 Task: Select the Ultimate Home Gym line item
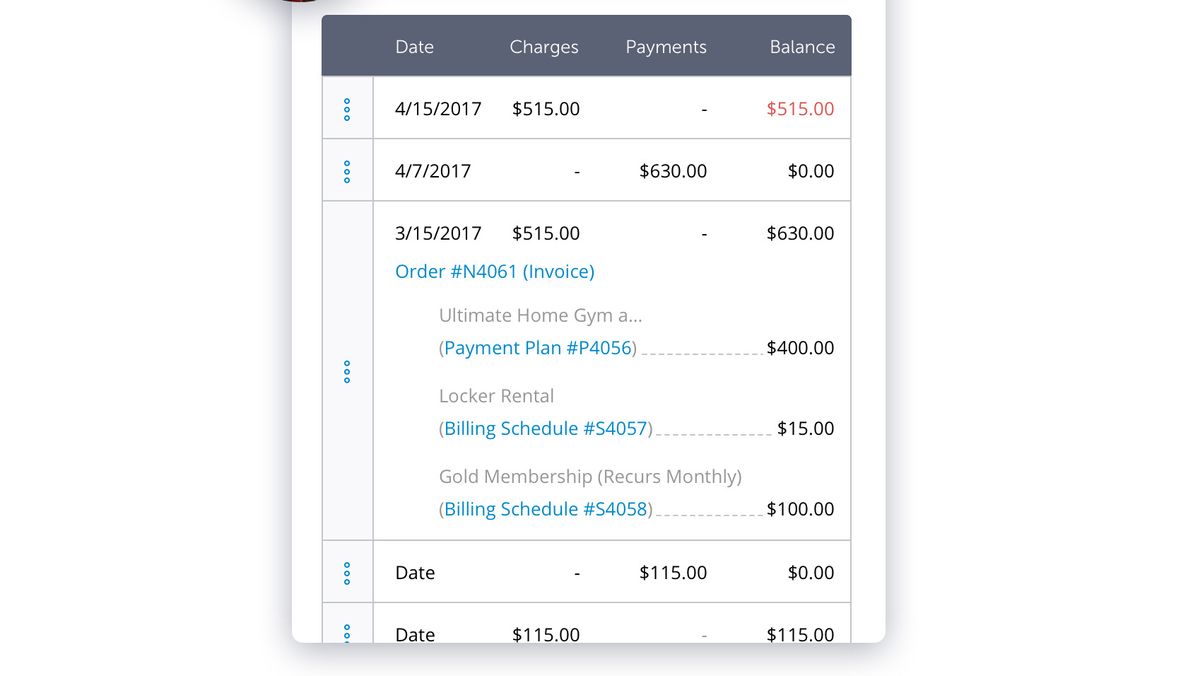(540, 315)
